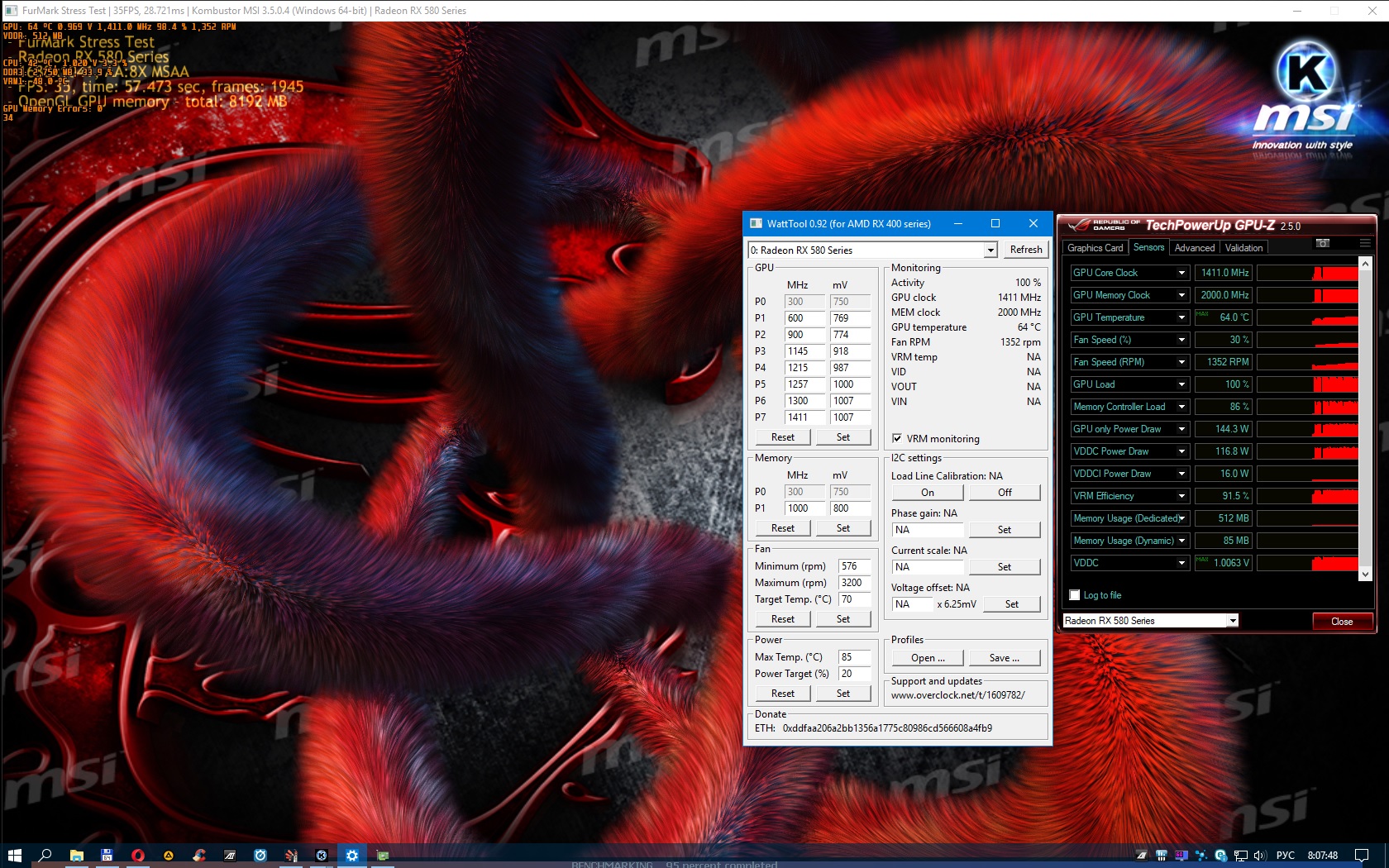Image resolution: width=1389 pixels, height=868 pixels.
Task: Click the www.overclock.net/t/1609782/ support link
Action: pyautogui.click(x=957, y=695)
